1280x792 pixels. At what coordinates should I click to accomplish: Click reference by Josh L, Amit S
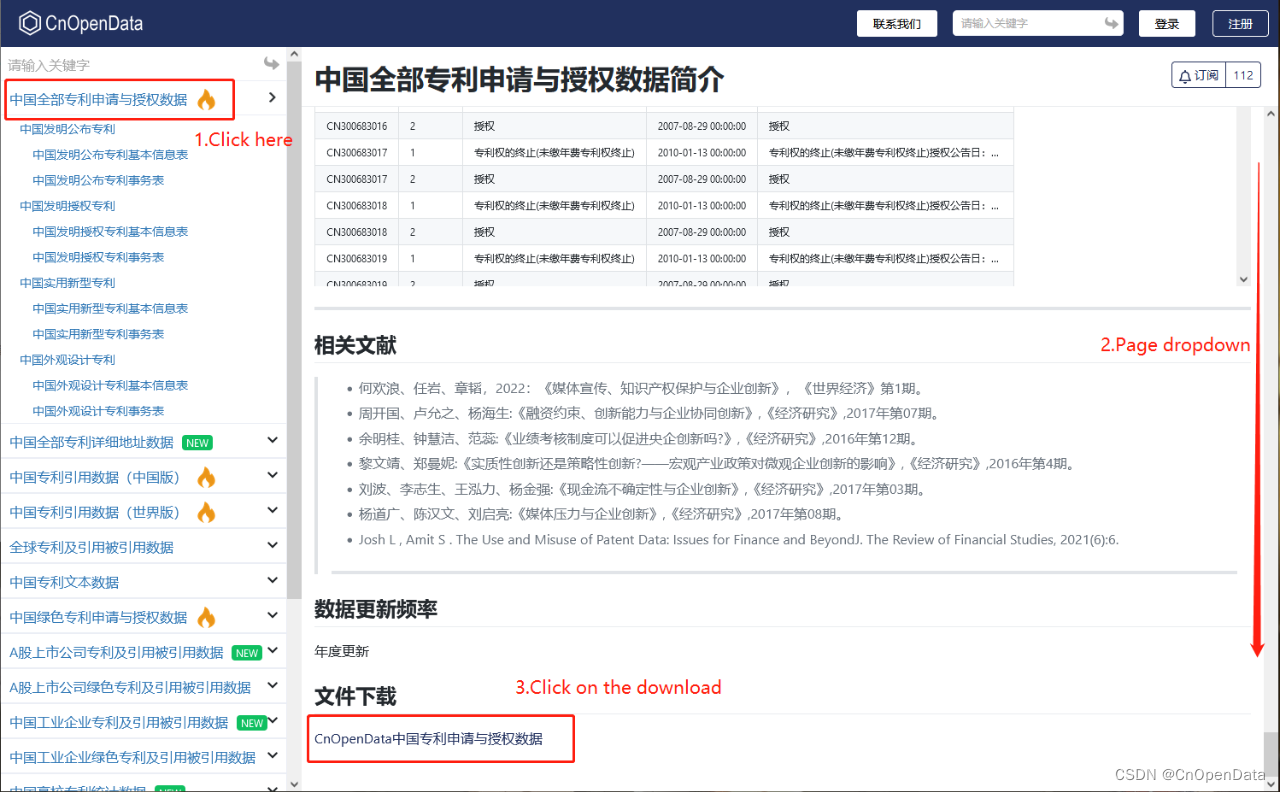[738, 540]
